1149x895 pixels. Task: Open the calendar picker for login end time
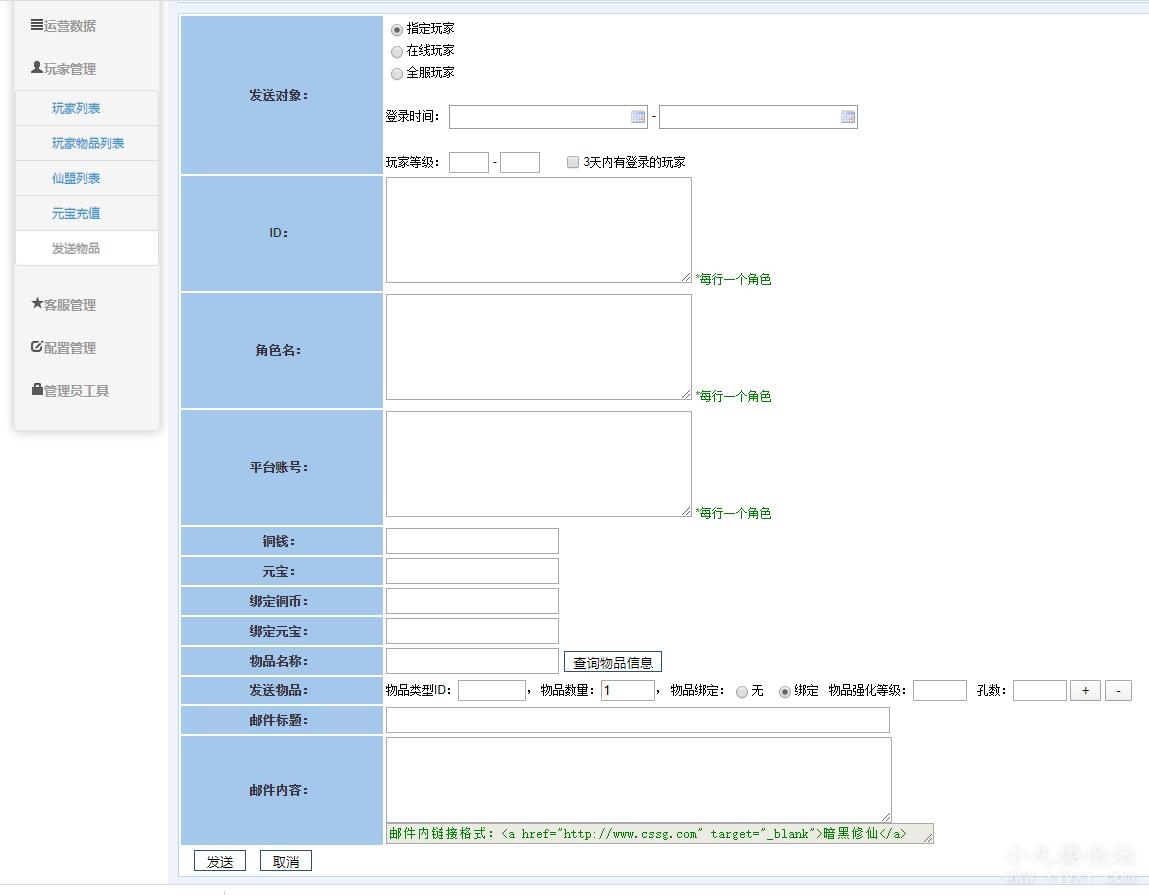tap(848, 117)
